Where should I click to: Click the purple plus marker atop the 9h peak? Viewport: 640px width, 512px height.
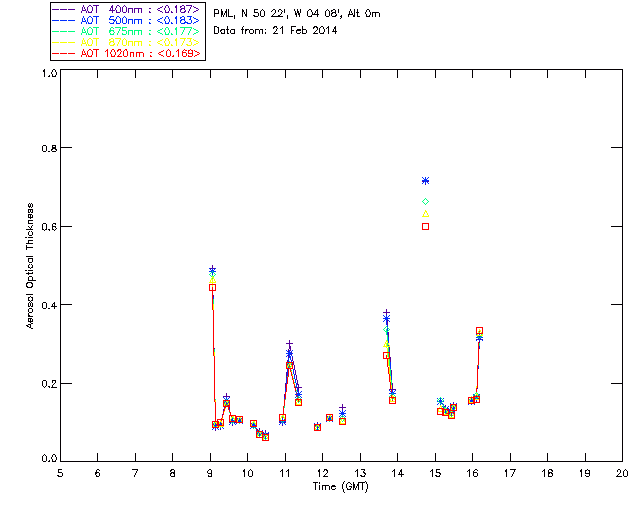(212, 268)
